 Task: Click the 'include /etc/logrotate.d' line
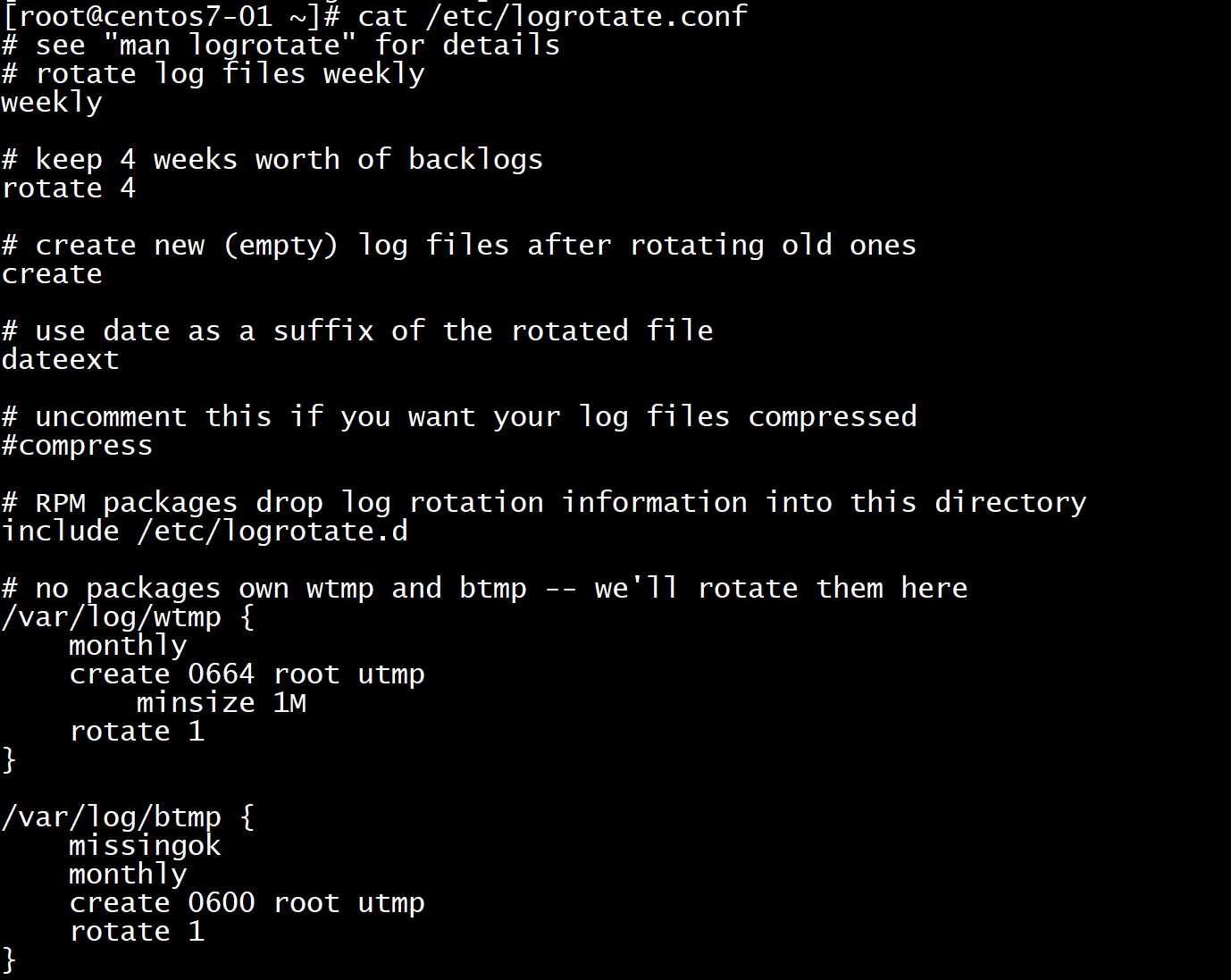click(x=205, y=532)
